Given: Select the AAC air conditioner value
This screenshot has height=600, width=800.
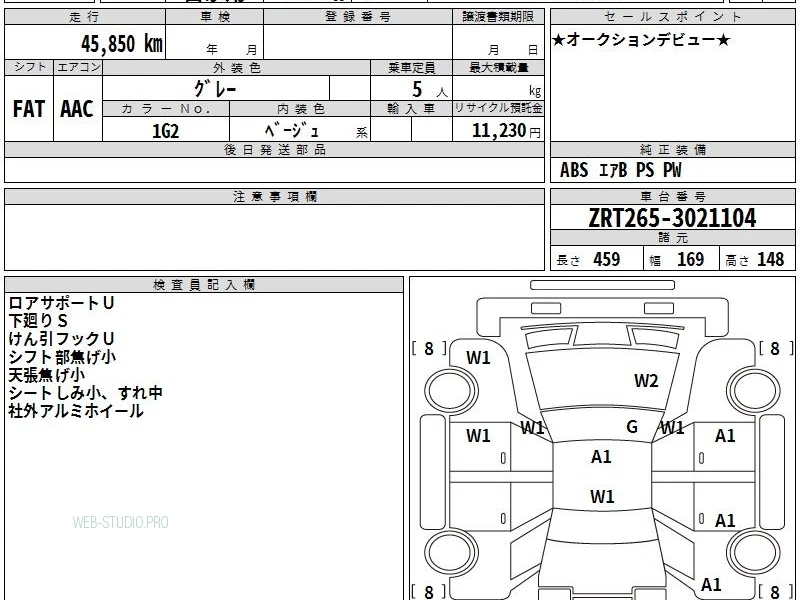Looking at the screenshot, I should coord(77,109).
